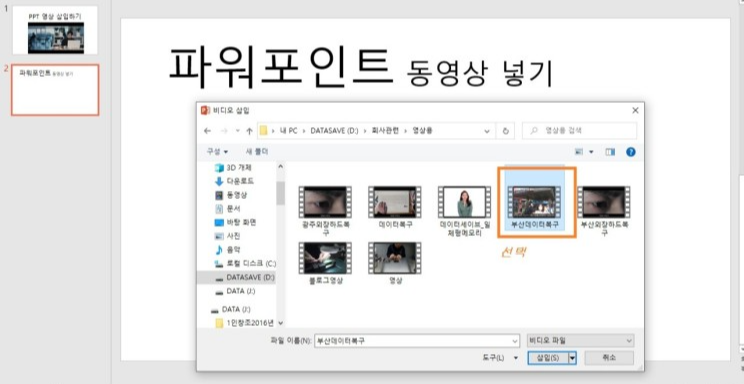Open the 비디오 파일 file type dropdown

click(580, 341)
